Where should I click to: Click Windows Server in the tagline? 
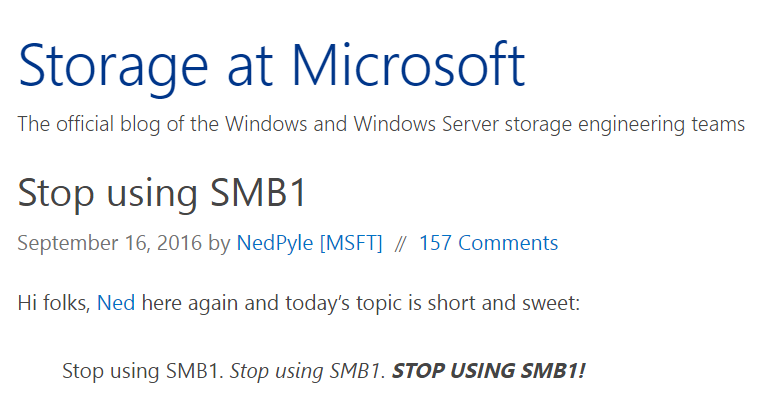coord(426,124)
